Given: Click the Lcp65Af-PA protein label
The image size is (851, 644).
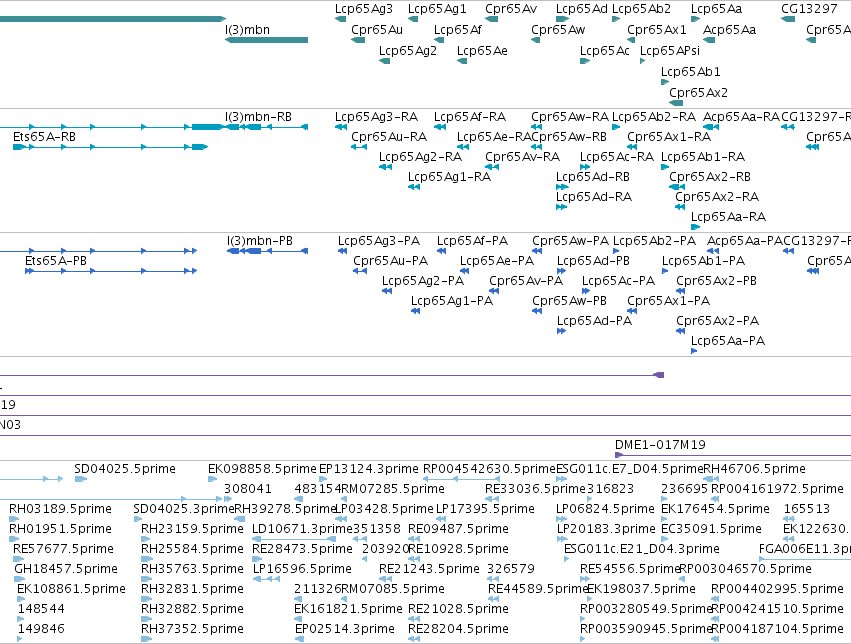Looking at the screenshot, I should click(x=472, y=241).
